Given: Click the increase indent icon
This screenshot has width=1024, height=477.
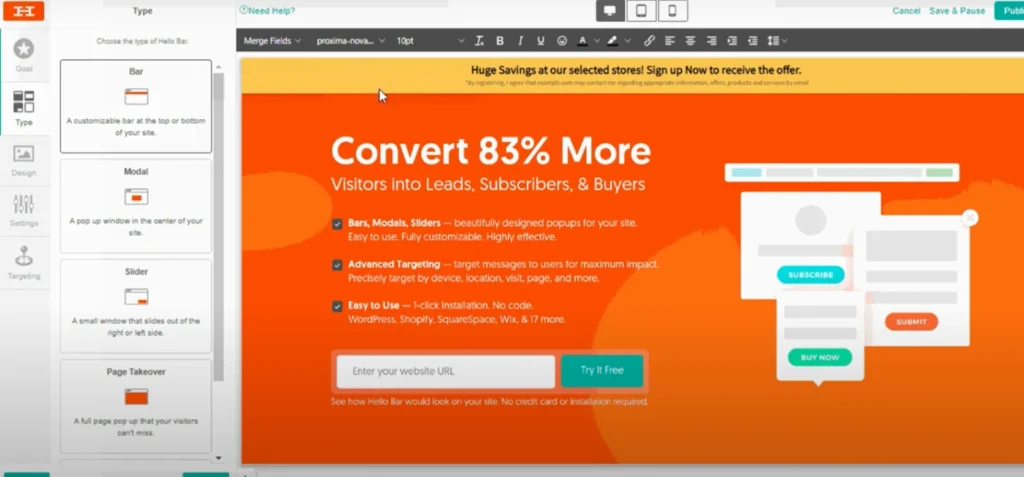Looking at the screenshot, I should pyautogui.click(x=732, y=41).
